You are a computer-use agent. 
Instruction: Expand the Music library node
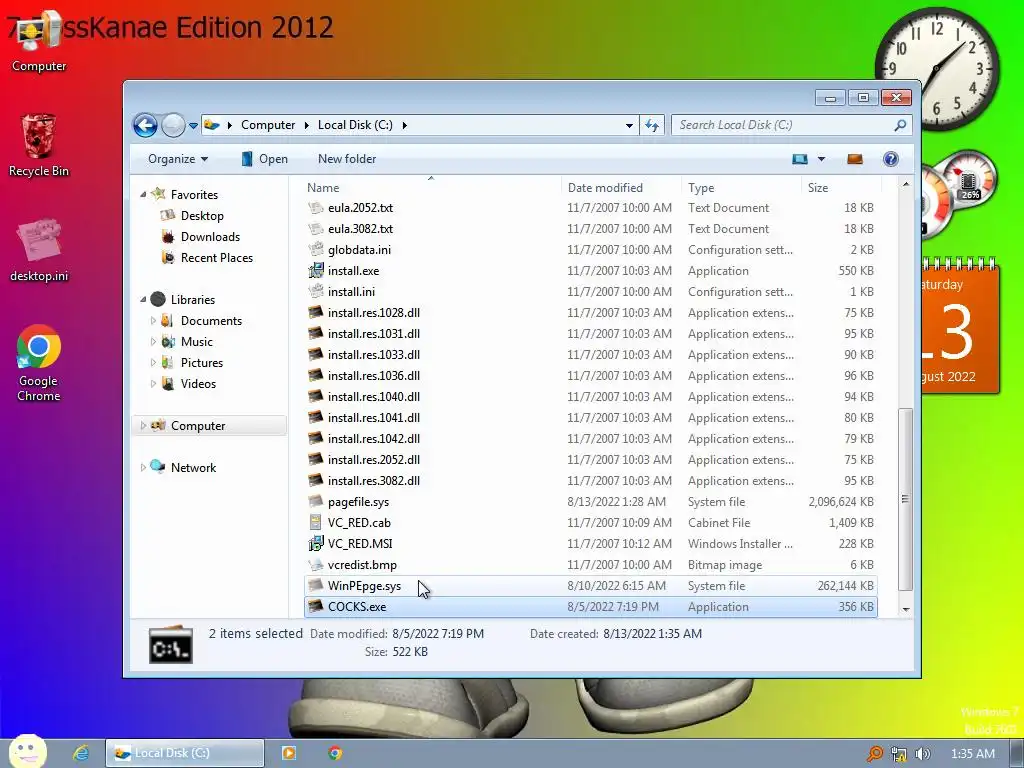(x=153, y=342)
